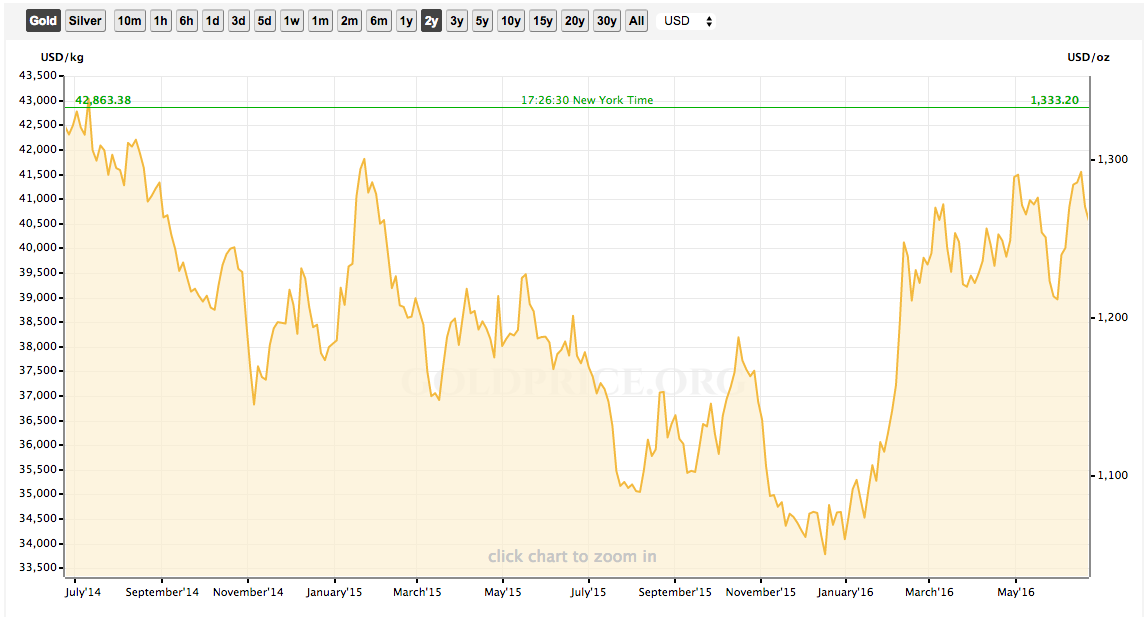Open the USD currency dropdown
This screenshot has width=1145, height=617.
pyautogui.click(x=686, y=20)
